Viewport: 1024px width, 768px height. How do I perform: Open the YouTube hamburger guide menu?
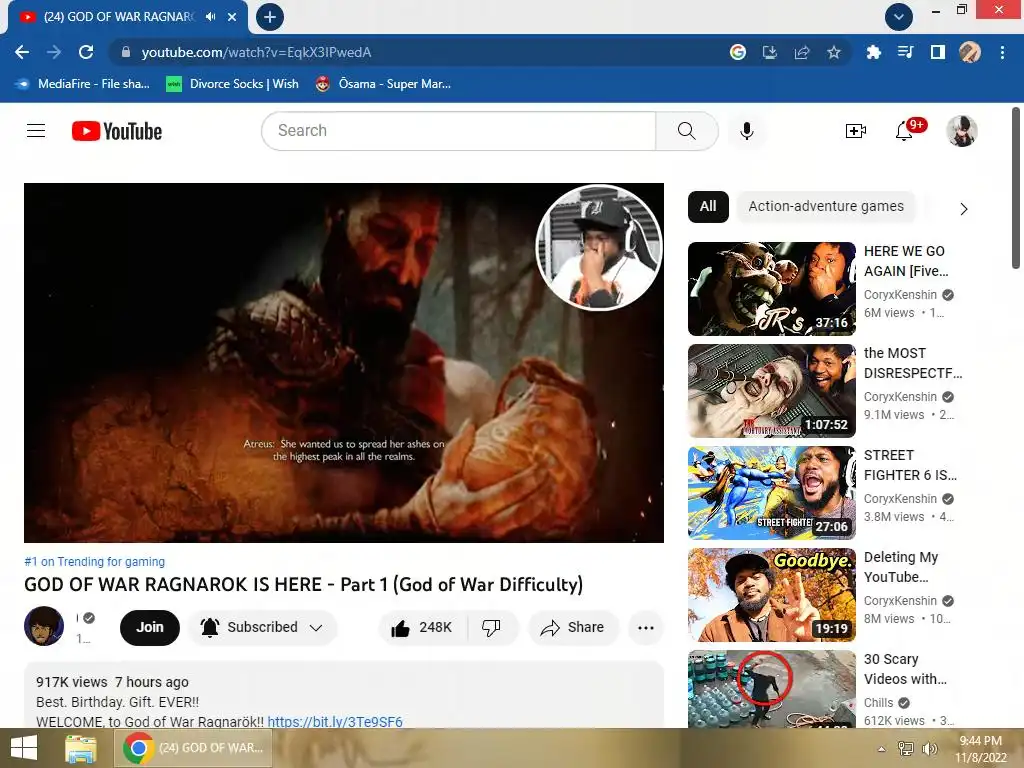pos(36,131)
